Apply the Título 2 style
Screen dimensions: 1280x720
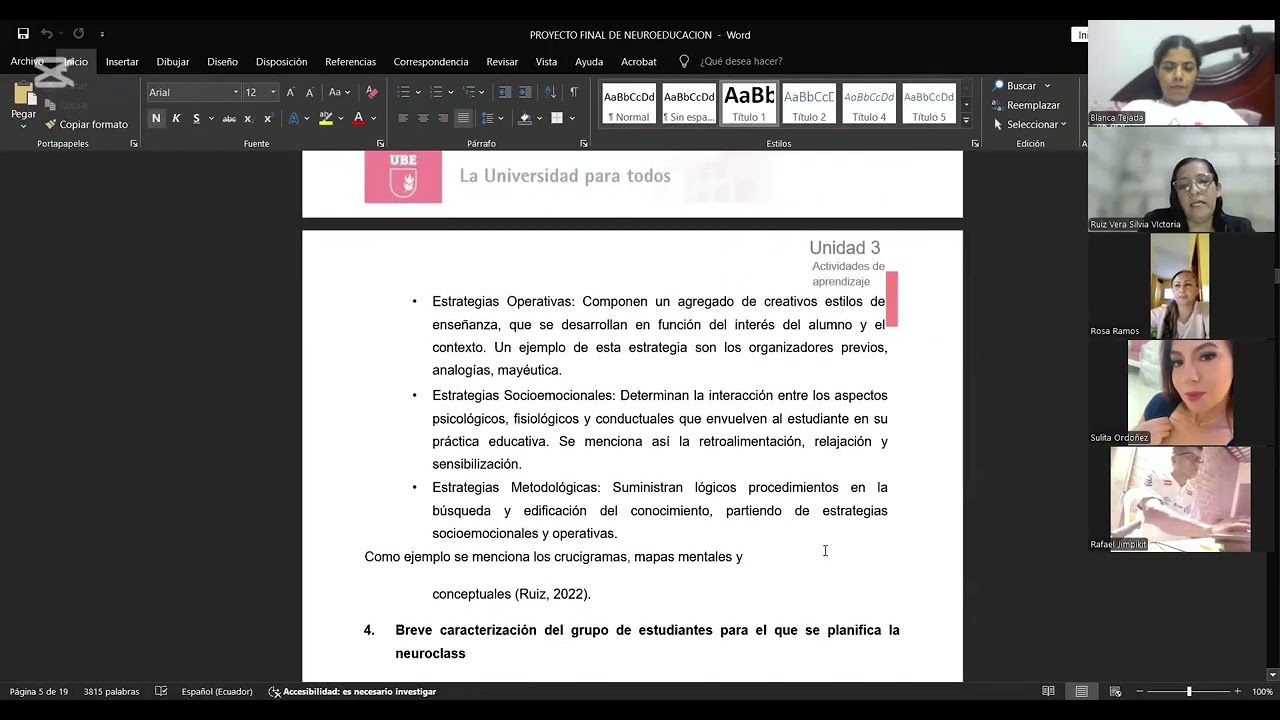pos(809,104)
